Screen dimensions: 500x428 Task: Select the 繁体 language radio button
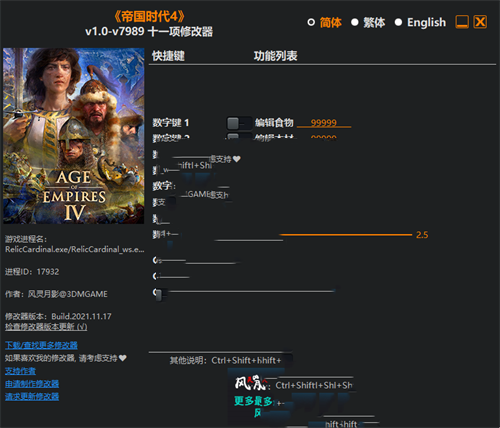(355, 22)
